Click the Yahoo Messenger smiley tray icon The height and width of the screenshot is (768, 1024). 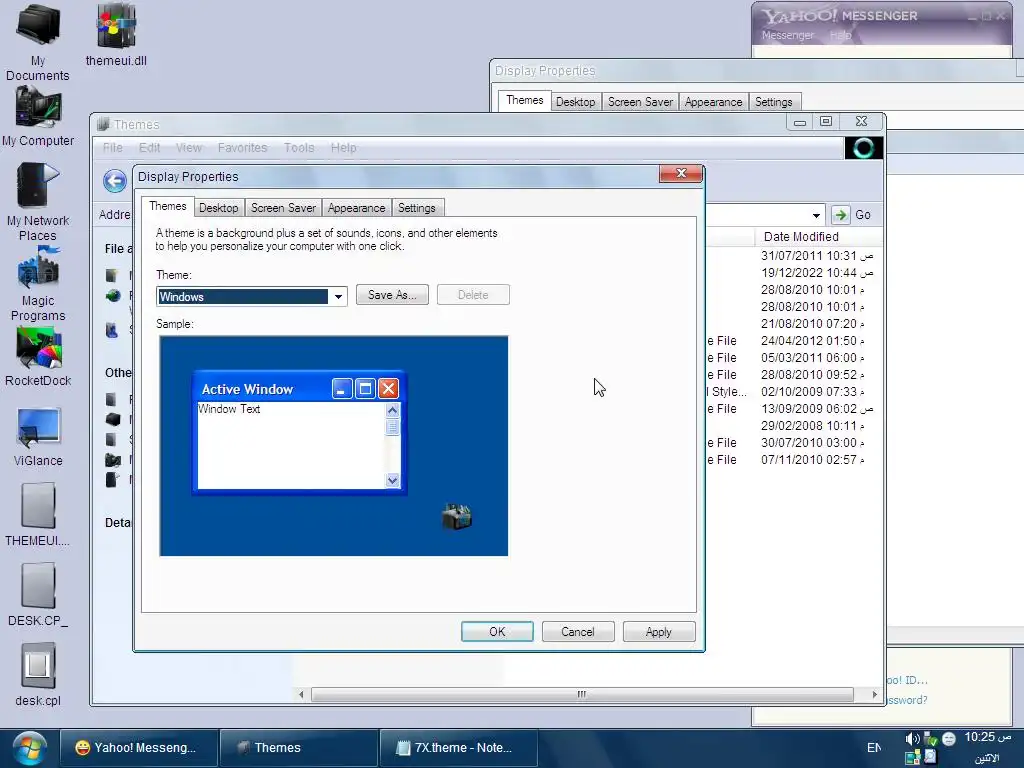[949, 739]
